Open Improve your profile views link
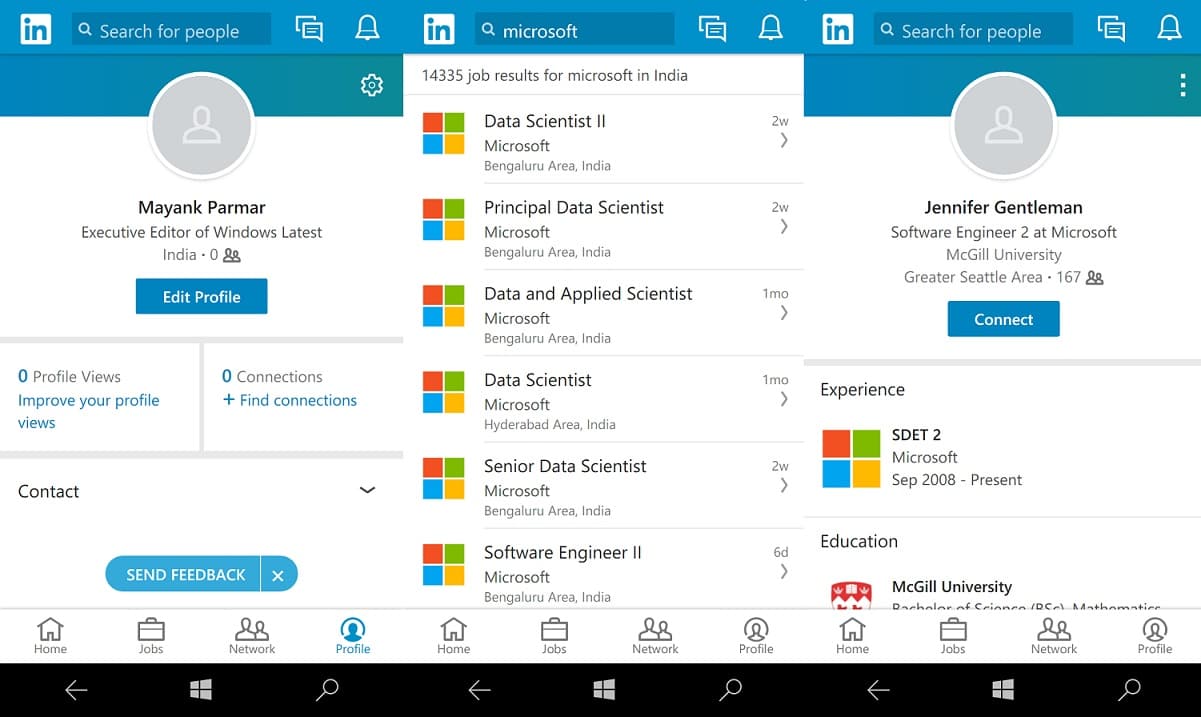1201x717 pixels. [x=88, y=411]
